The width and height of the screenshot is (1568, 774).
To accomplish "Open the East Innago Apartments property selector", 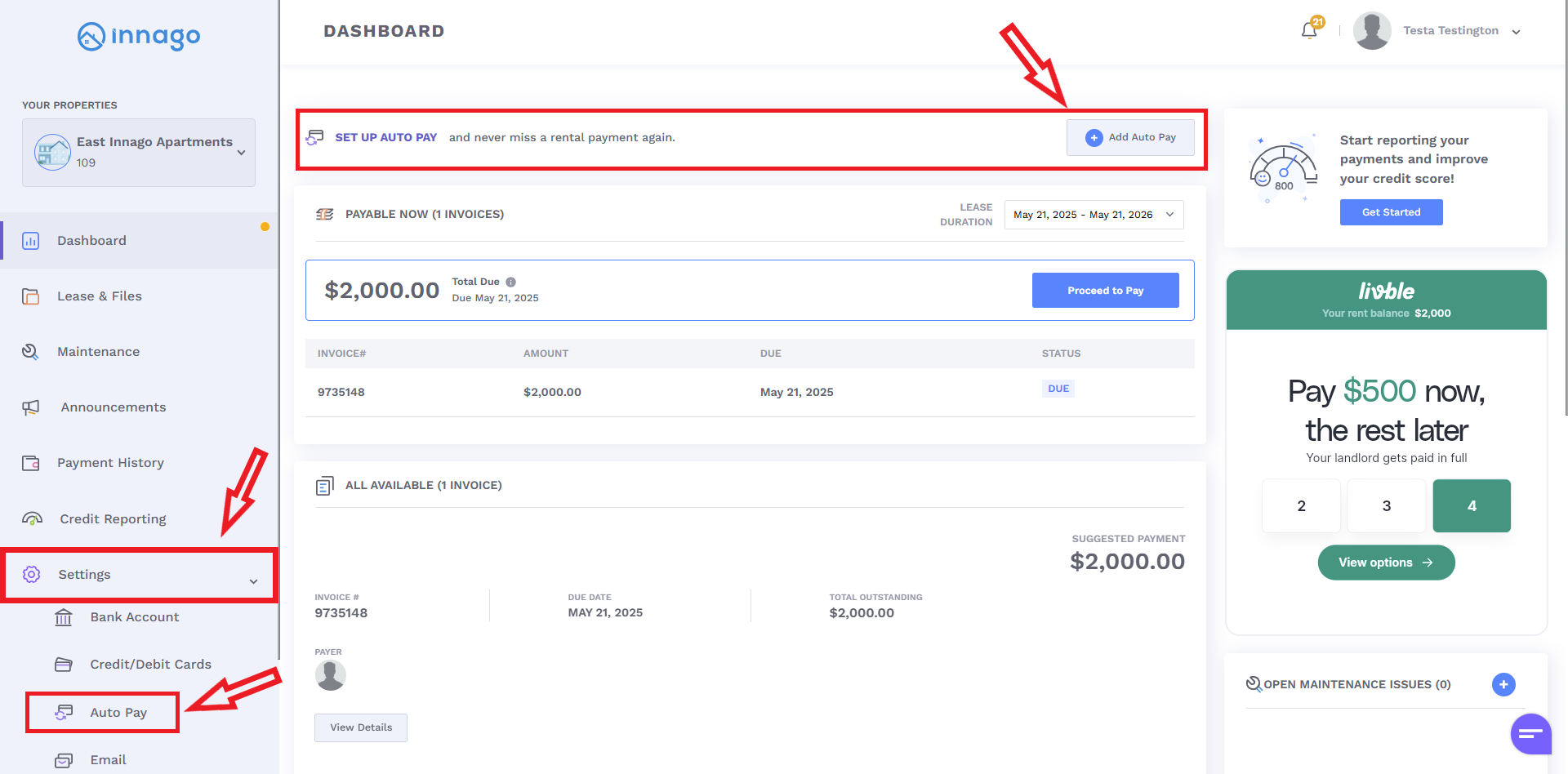I will (139, 153).
